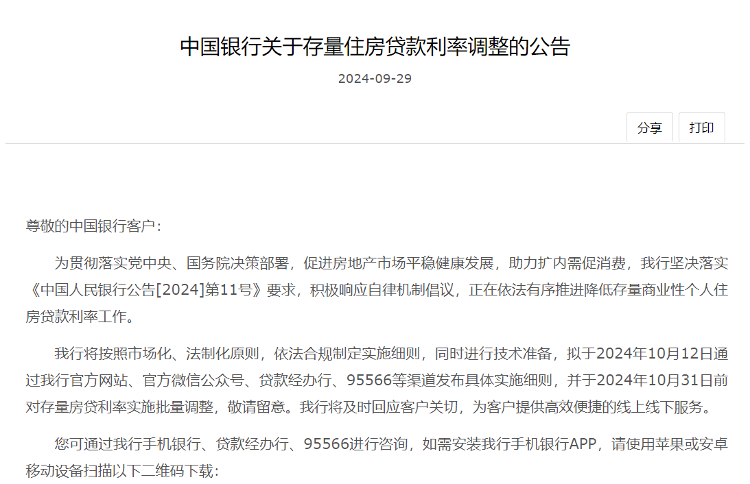
Task: Click the text 移动设备扫描以下二维码下载
Action: pyautogui.click(x=120, y=471)
